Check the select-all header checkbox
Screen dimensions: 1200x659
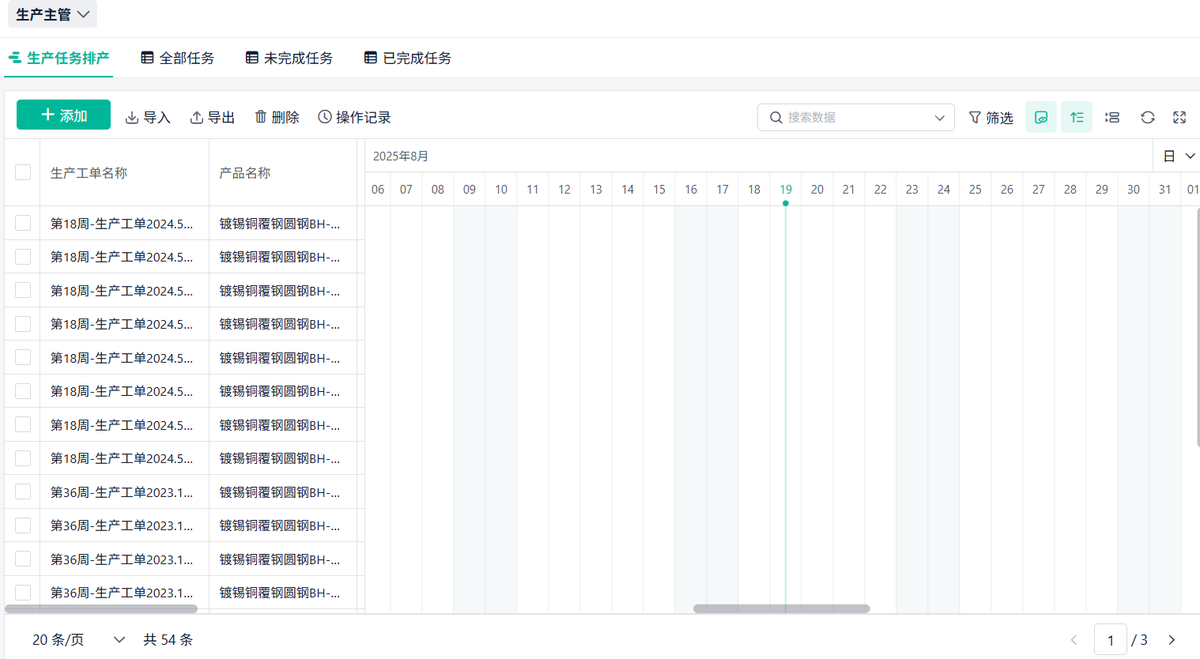23,172
